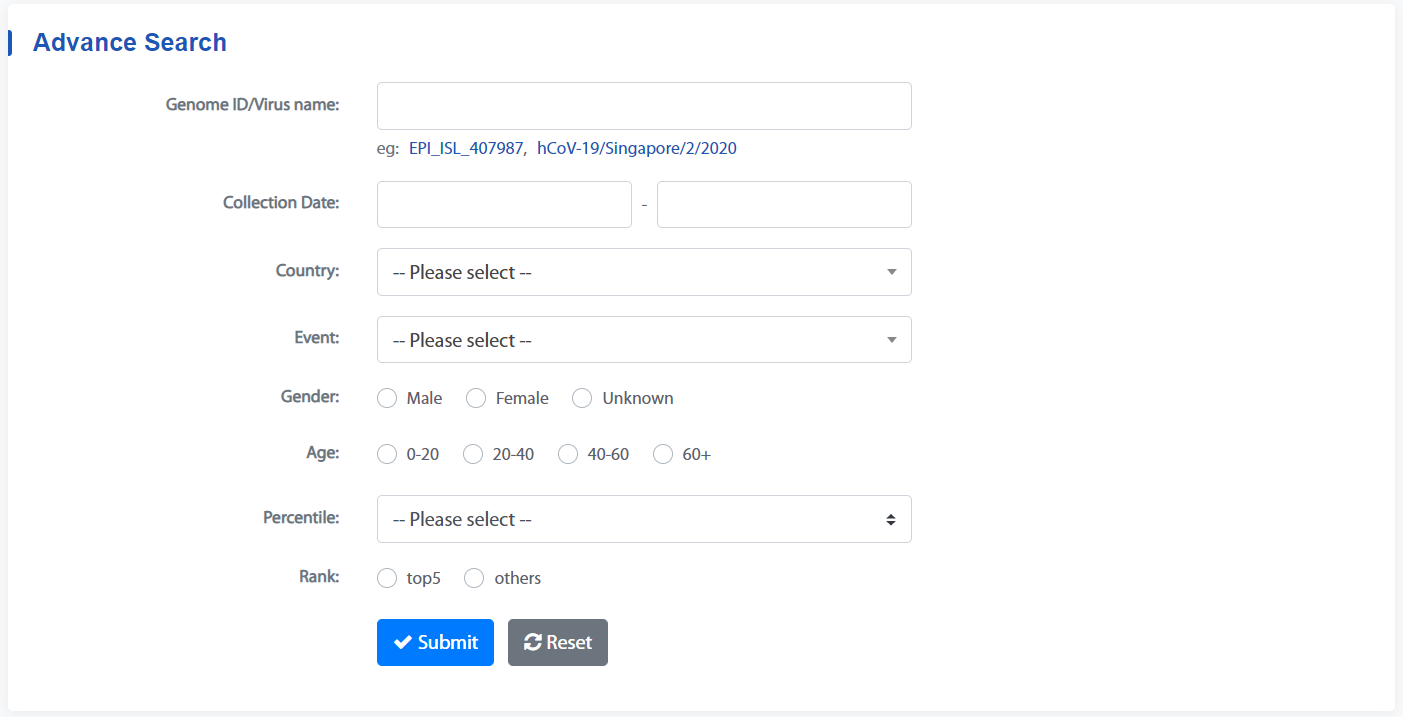
Task: Click the Genome ID/Virus name label
Action: [253, 104]
